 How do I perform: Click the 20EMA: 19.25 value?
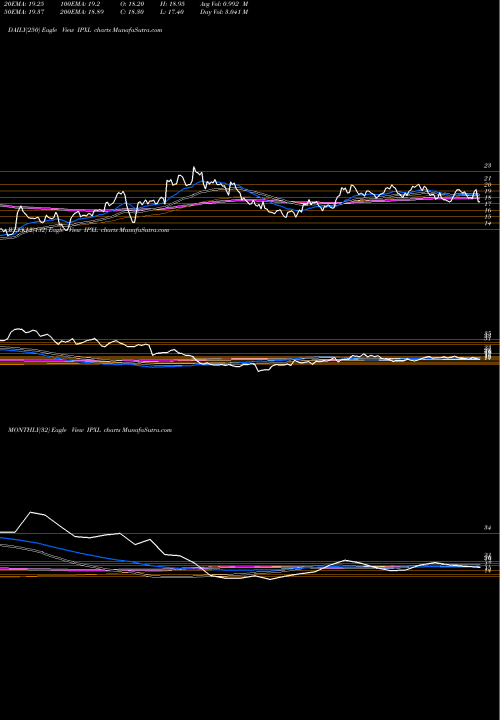click(23, 4)
